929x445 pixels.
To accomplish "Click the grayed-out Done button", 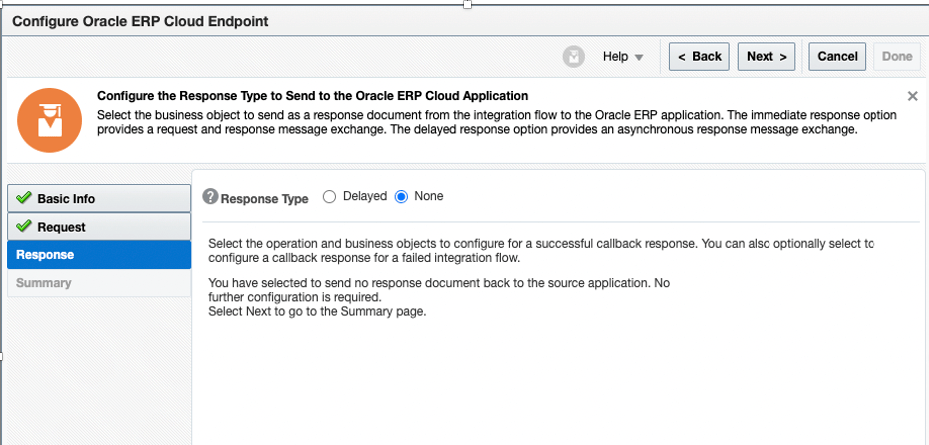I will pos(897,57).
